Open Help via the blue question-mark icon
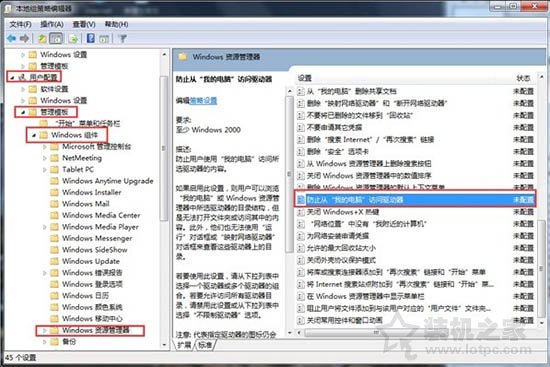550x367 pixels. tap(91, 38)
